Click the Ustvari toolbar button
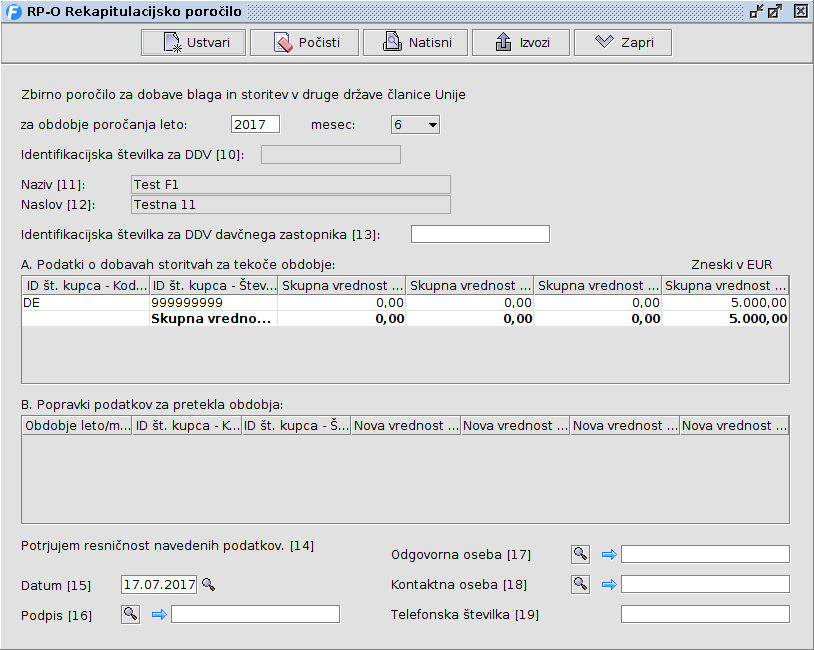 pos(193,43)
